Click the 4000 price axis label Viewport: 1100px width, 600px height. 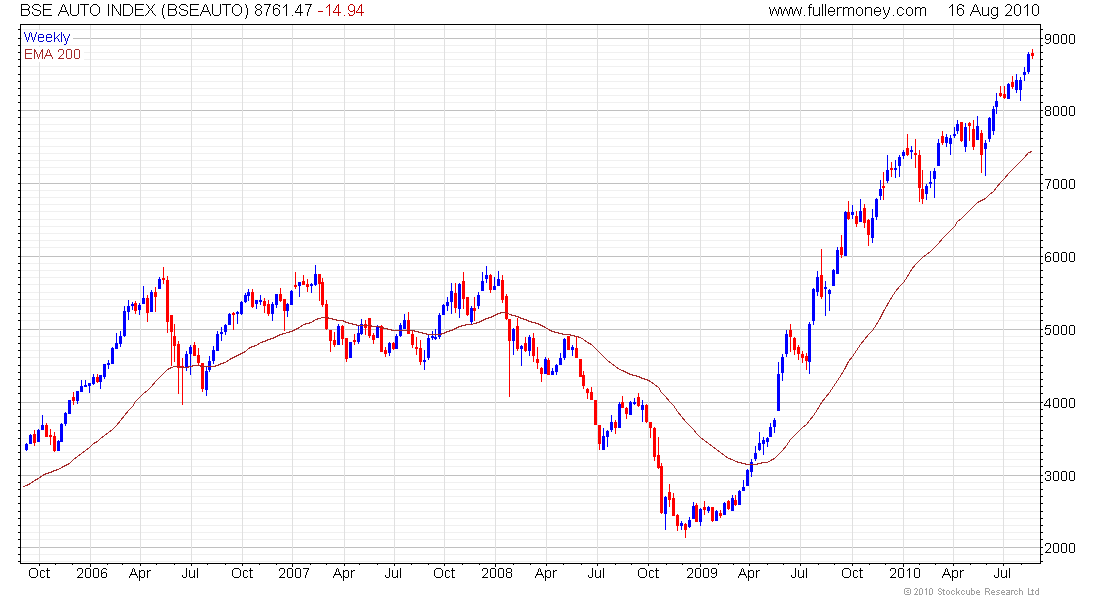coord(1060,403)
